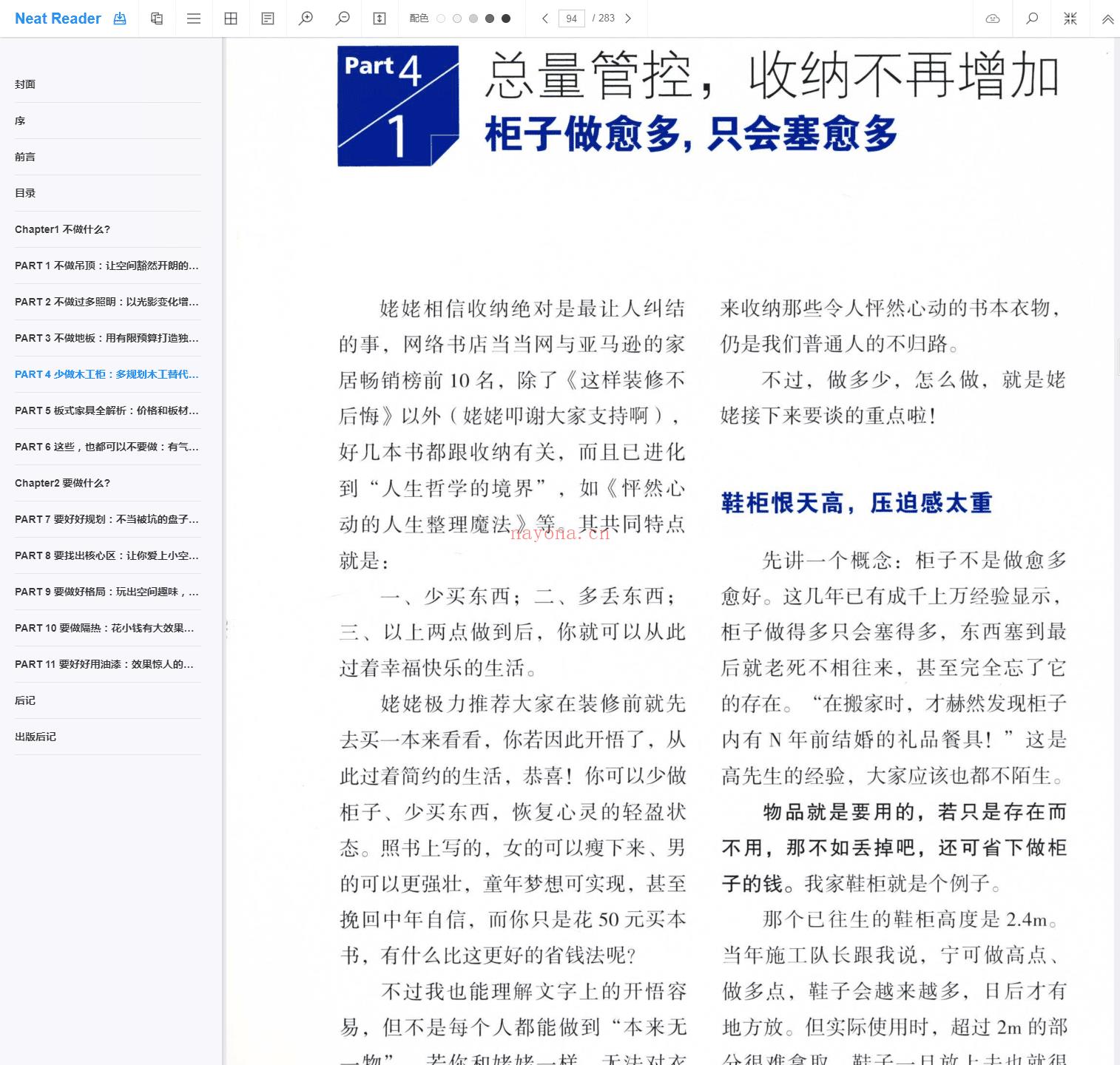Click the subtitle 柜子做愈多, 只会塞愈多
Viewport: 1120px width, 1065px height.
tap(691, 135)
